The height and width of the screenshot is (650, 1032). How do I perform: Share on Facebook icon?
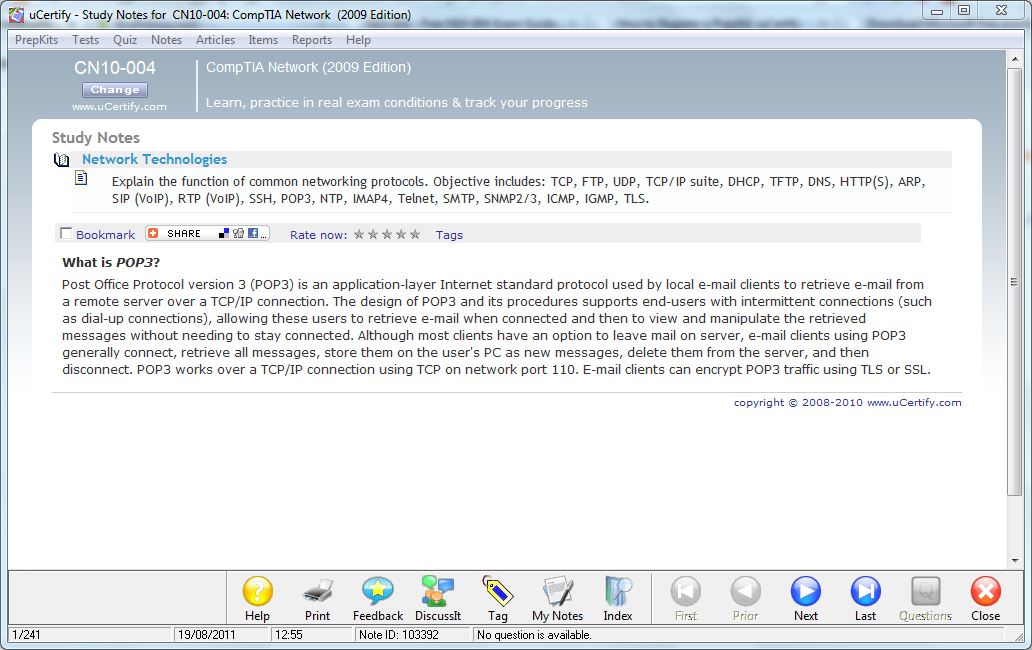pos(253,234)
